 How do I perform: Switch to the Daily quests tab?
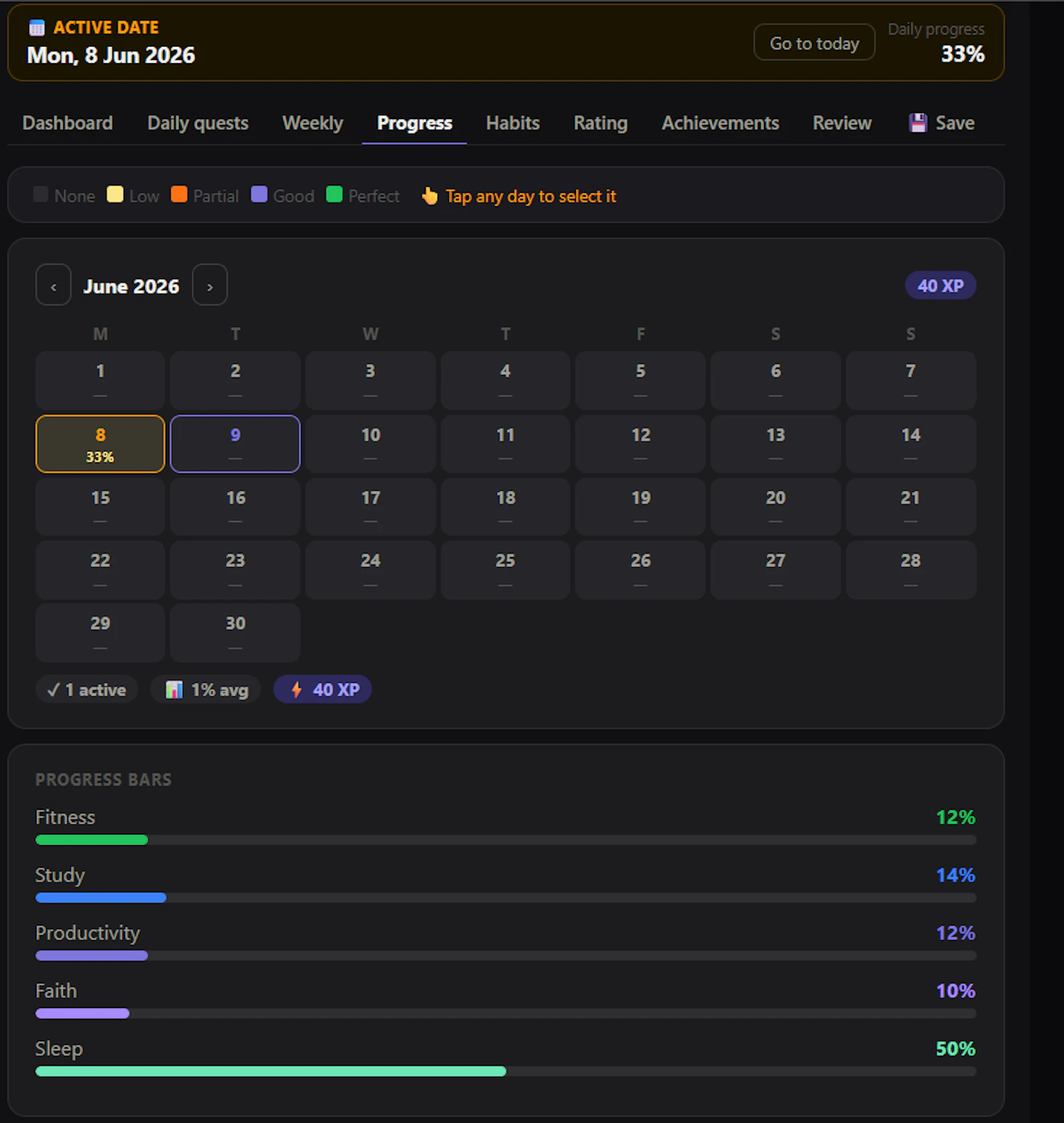point(198,123)
